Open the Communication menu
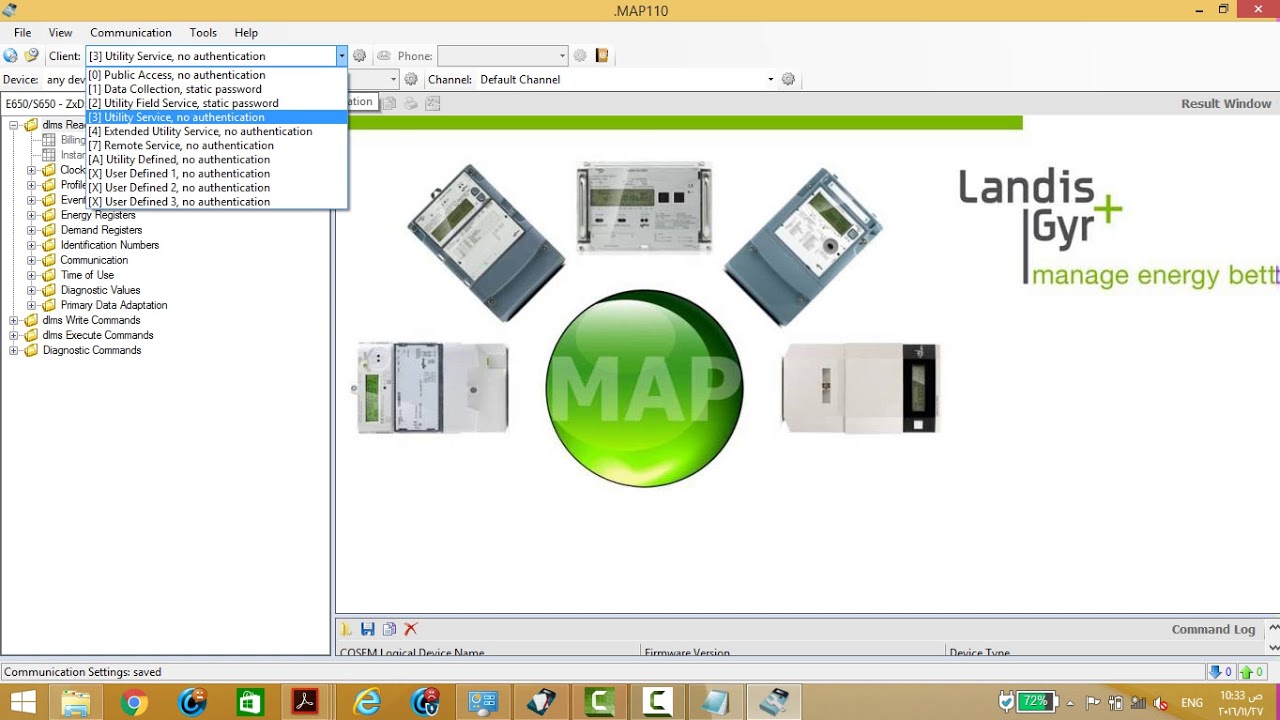This screenshot has width=1280, height=720. 131,33
